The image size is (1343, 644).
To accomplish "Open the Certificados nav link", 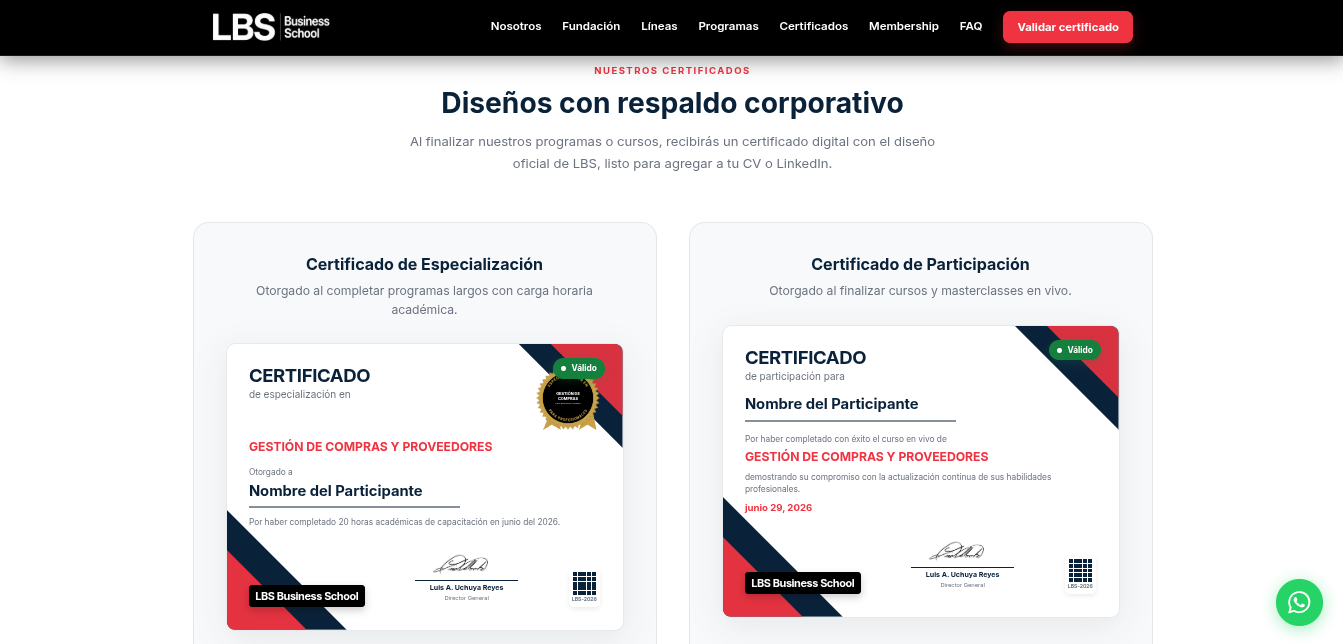I will pyautogui.click(x=814, y=27).
